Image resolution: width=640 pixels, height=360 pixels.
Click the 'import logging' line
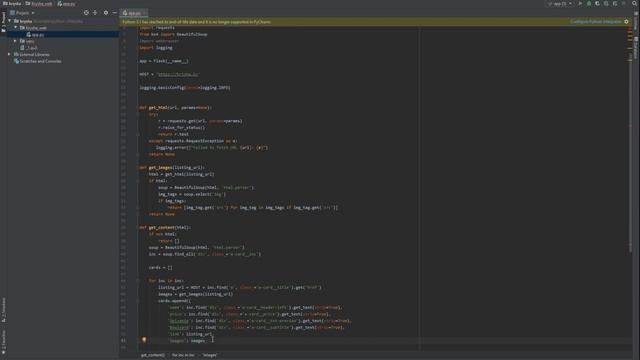pyautogui.click(x=156, y=48)
